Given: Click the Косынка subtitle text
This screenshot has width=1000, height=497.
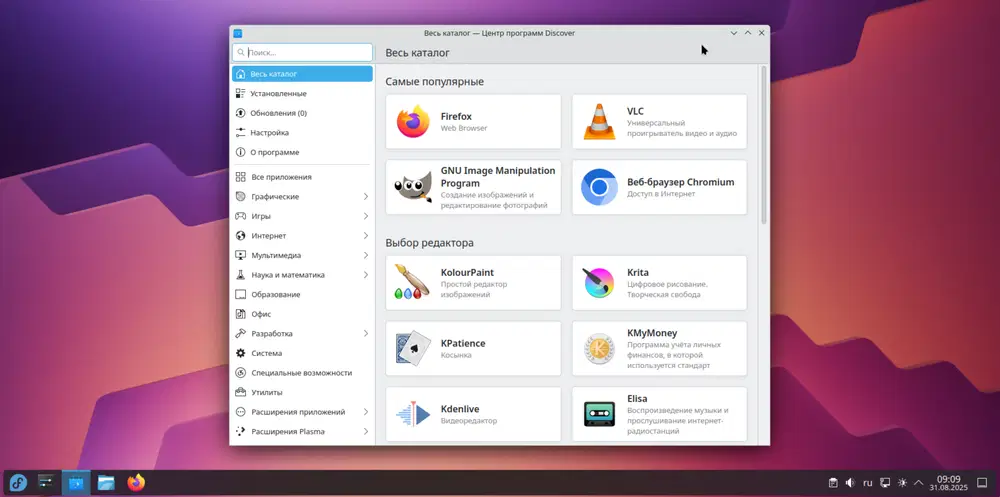Looking at the screenshot, I should (456, 355).
